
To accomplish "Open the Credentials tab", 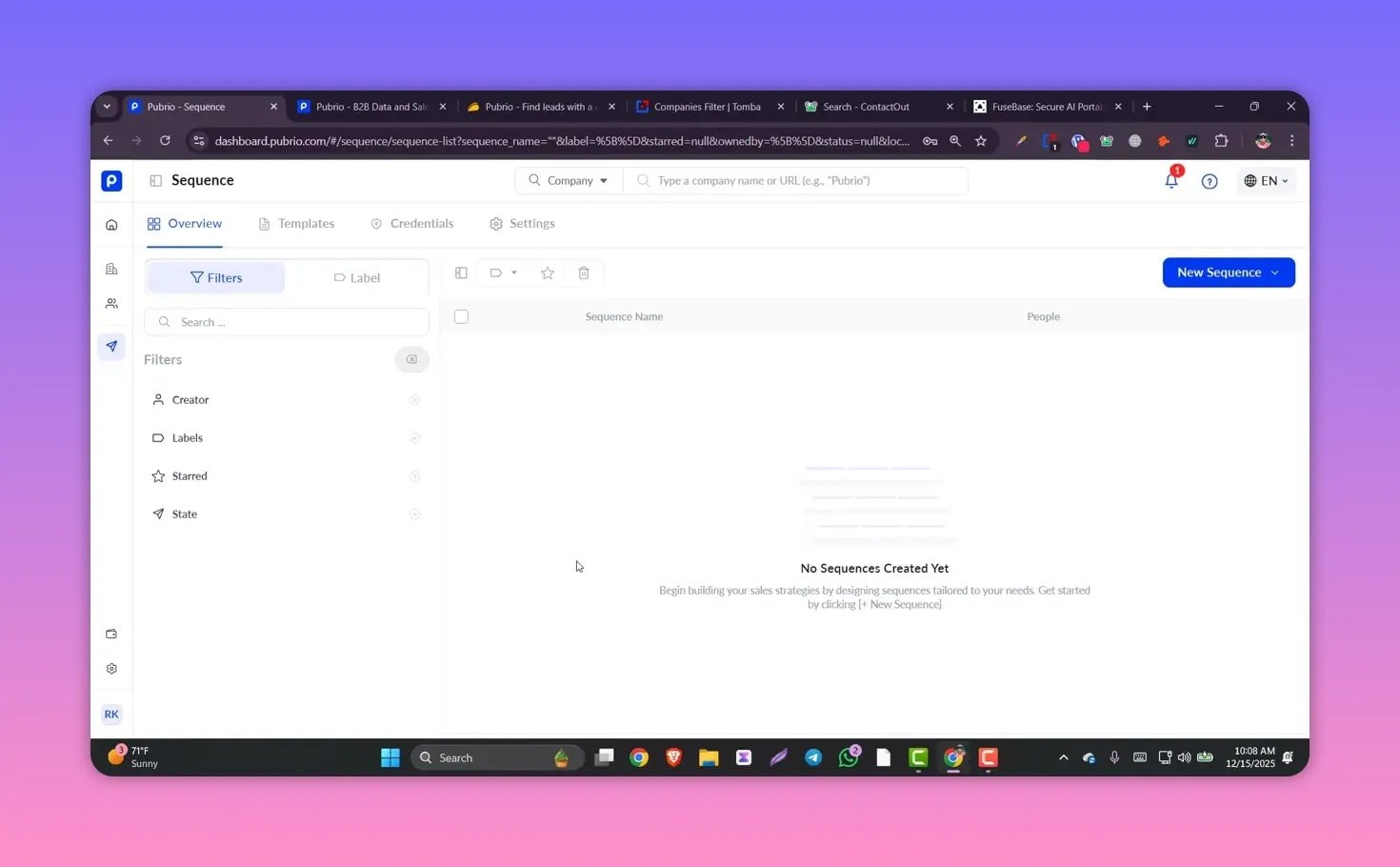I will (x=412, y=224).
